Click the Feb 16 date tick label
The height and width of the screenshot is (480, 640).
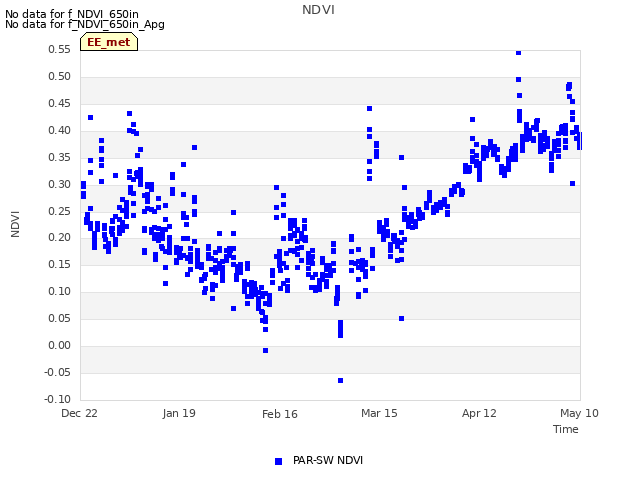click(280, 414)
